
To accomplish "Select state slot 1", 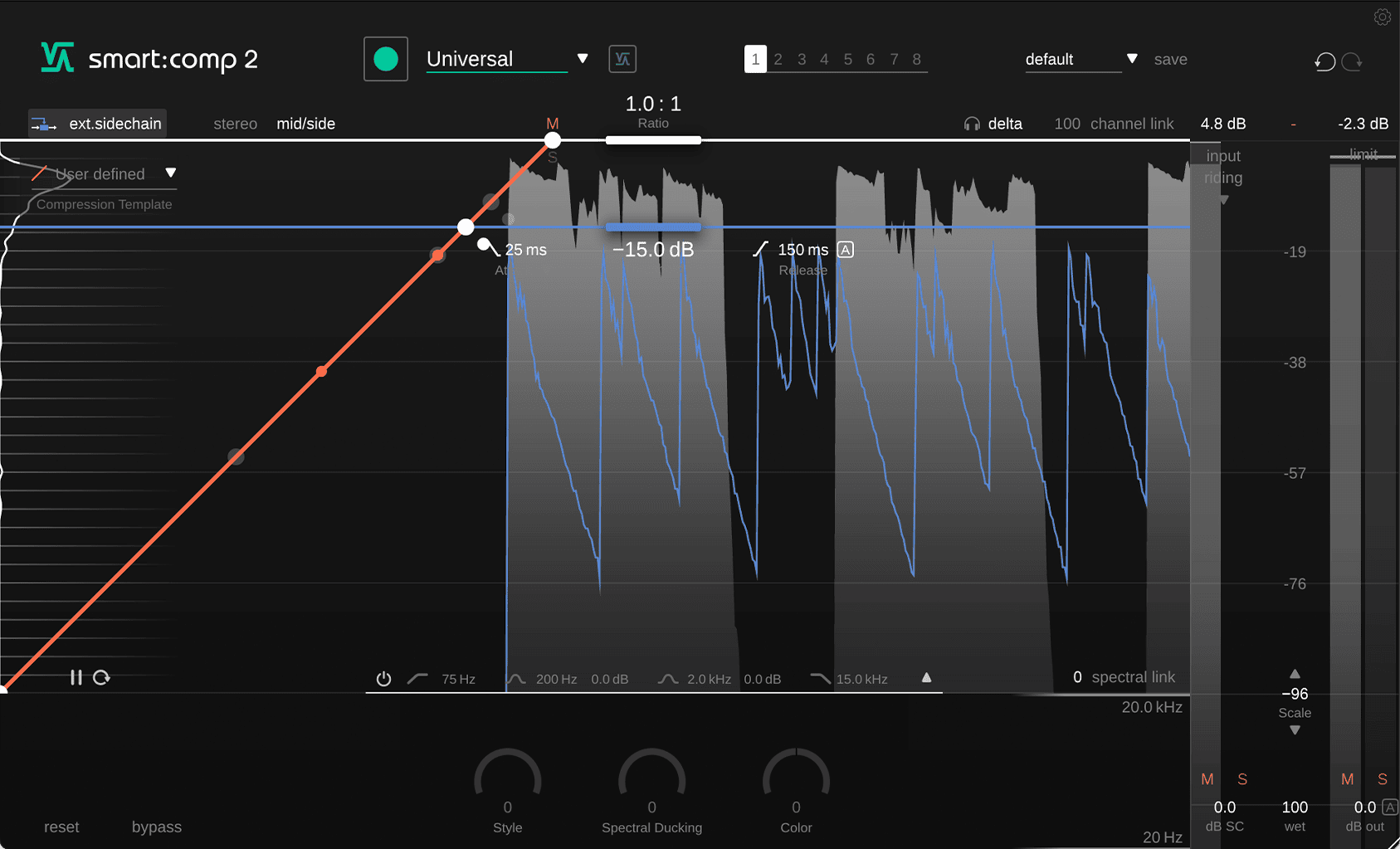I will 755,59.
